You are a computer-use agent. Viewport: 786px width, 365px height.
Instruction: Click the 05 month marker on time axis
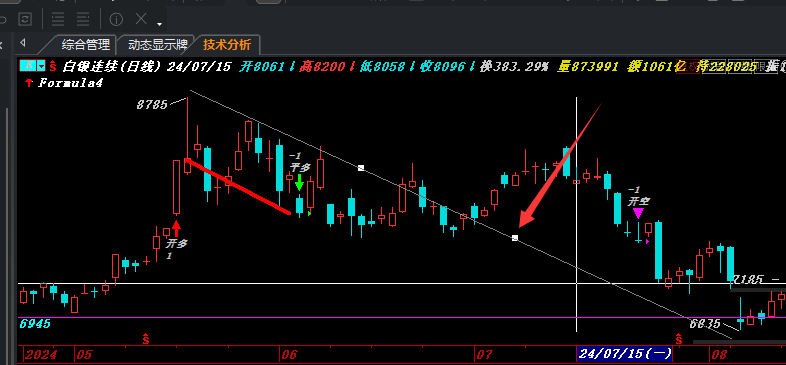click(x=84, y=355)
